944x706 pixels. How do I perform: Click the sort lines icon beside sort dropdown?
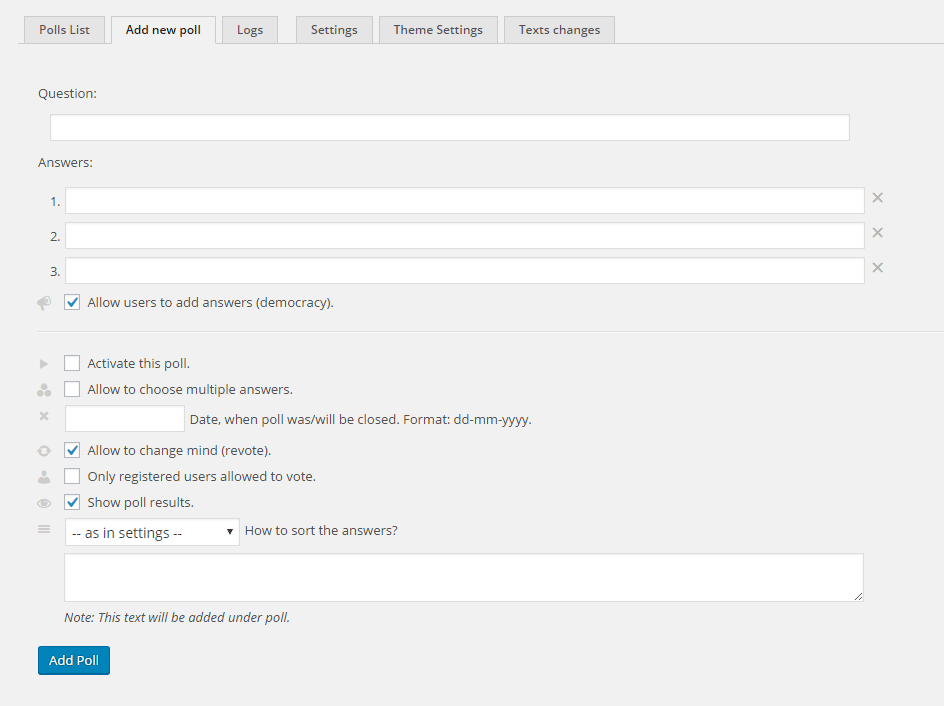(x=44, y=530)
